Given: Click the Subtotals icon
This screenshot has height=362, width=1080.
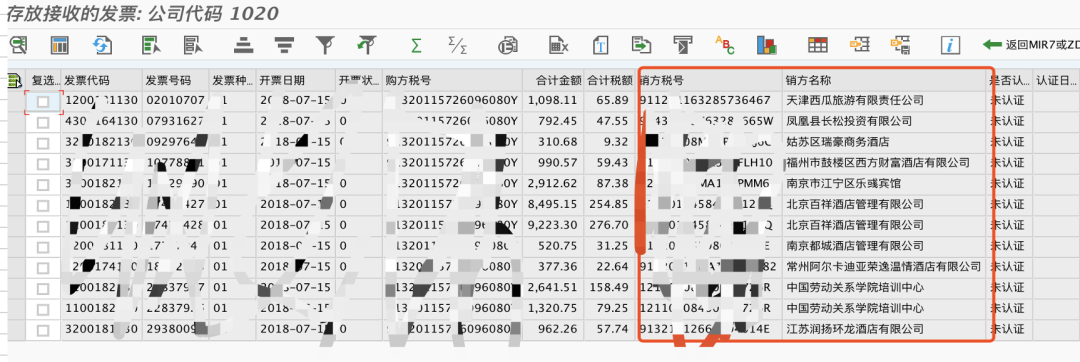Looking at the screenshot, I should [458, 46].
